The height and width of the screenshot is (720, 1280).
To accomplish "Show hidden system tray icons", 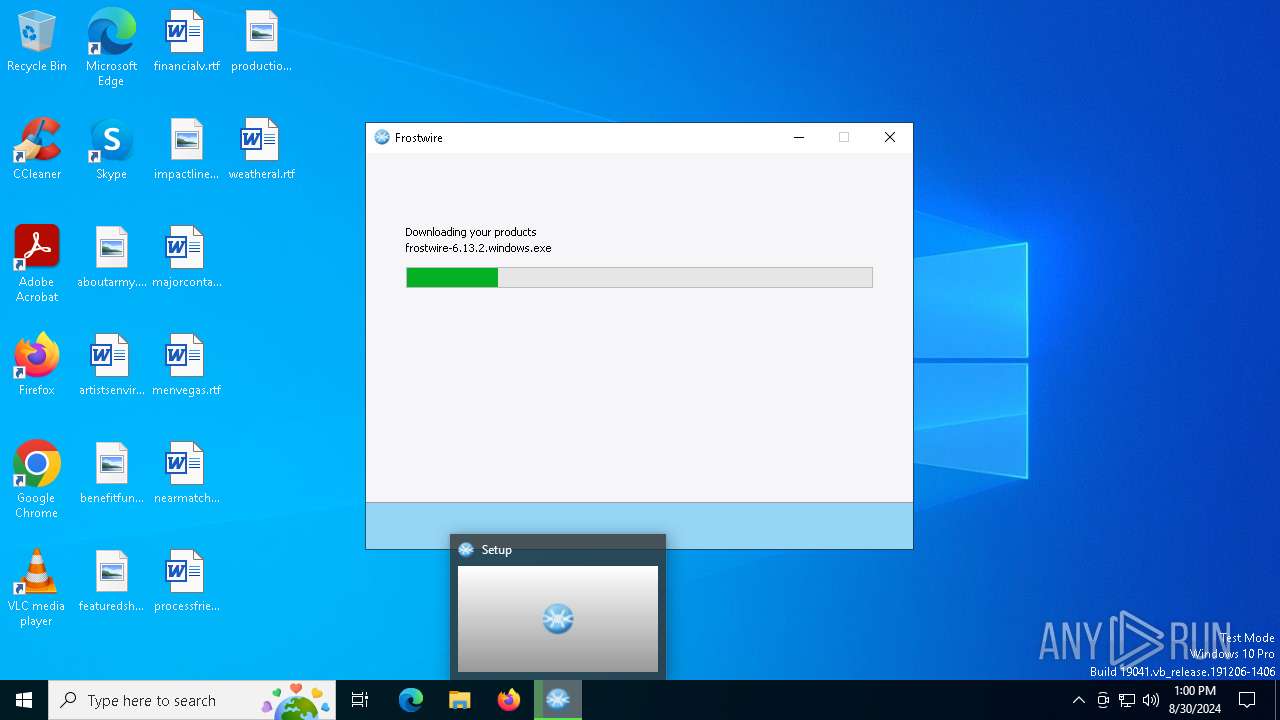I will (x=1078, y=700).
